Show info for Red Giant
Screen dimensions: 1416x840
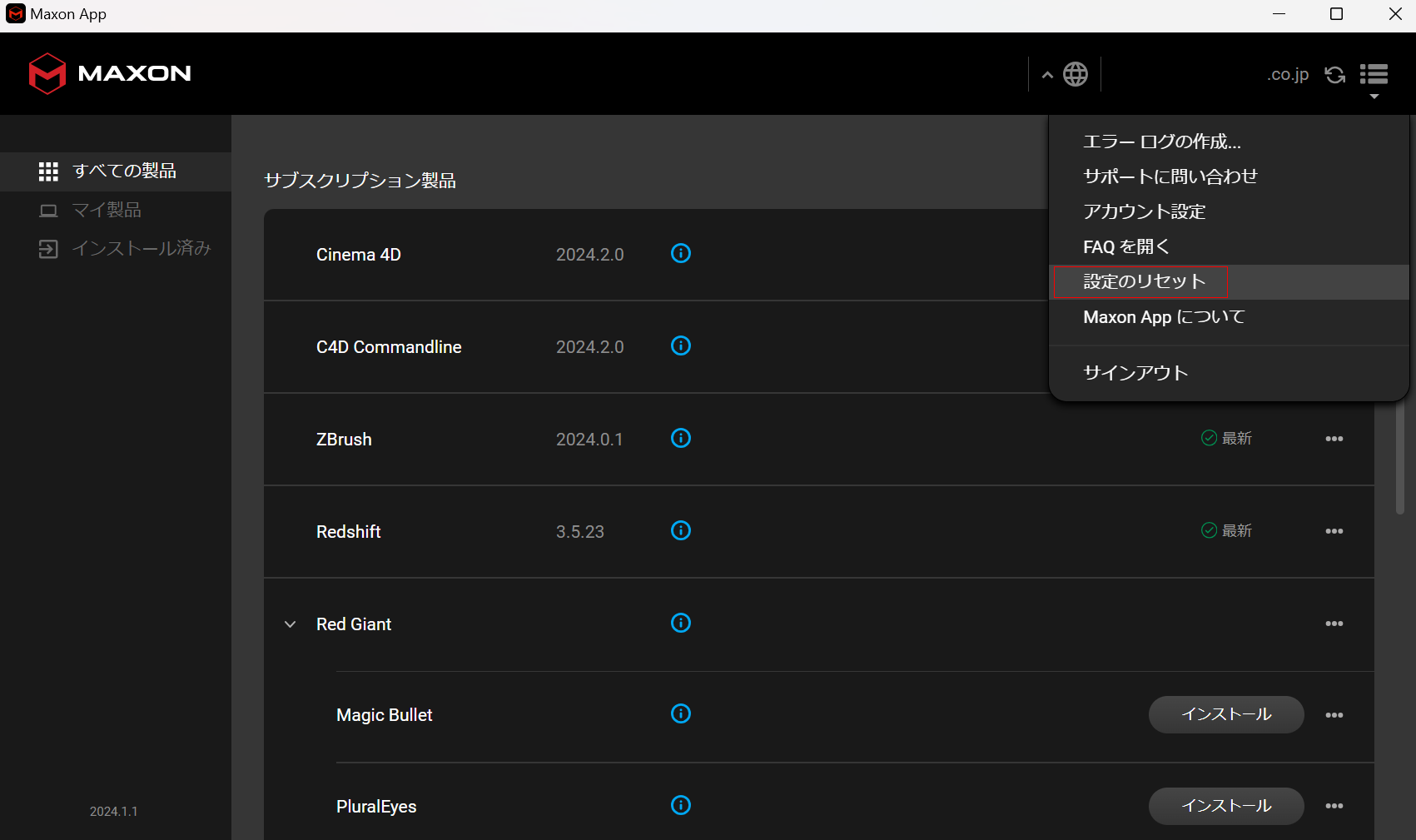(681, 623)
